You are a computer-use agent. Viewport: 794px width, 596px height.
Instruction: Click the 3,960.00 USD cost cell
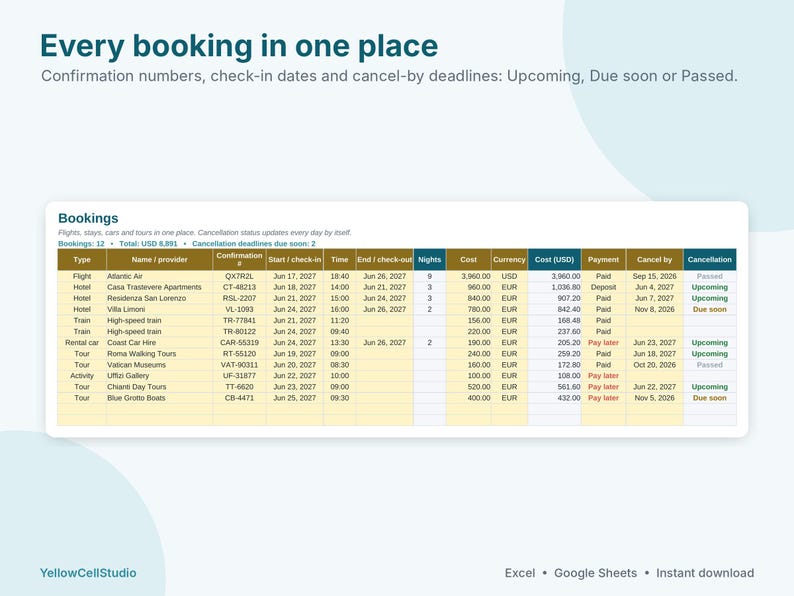(x=468, y=276)
